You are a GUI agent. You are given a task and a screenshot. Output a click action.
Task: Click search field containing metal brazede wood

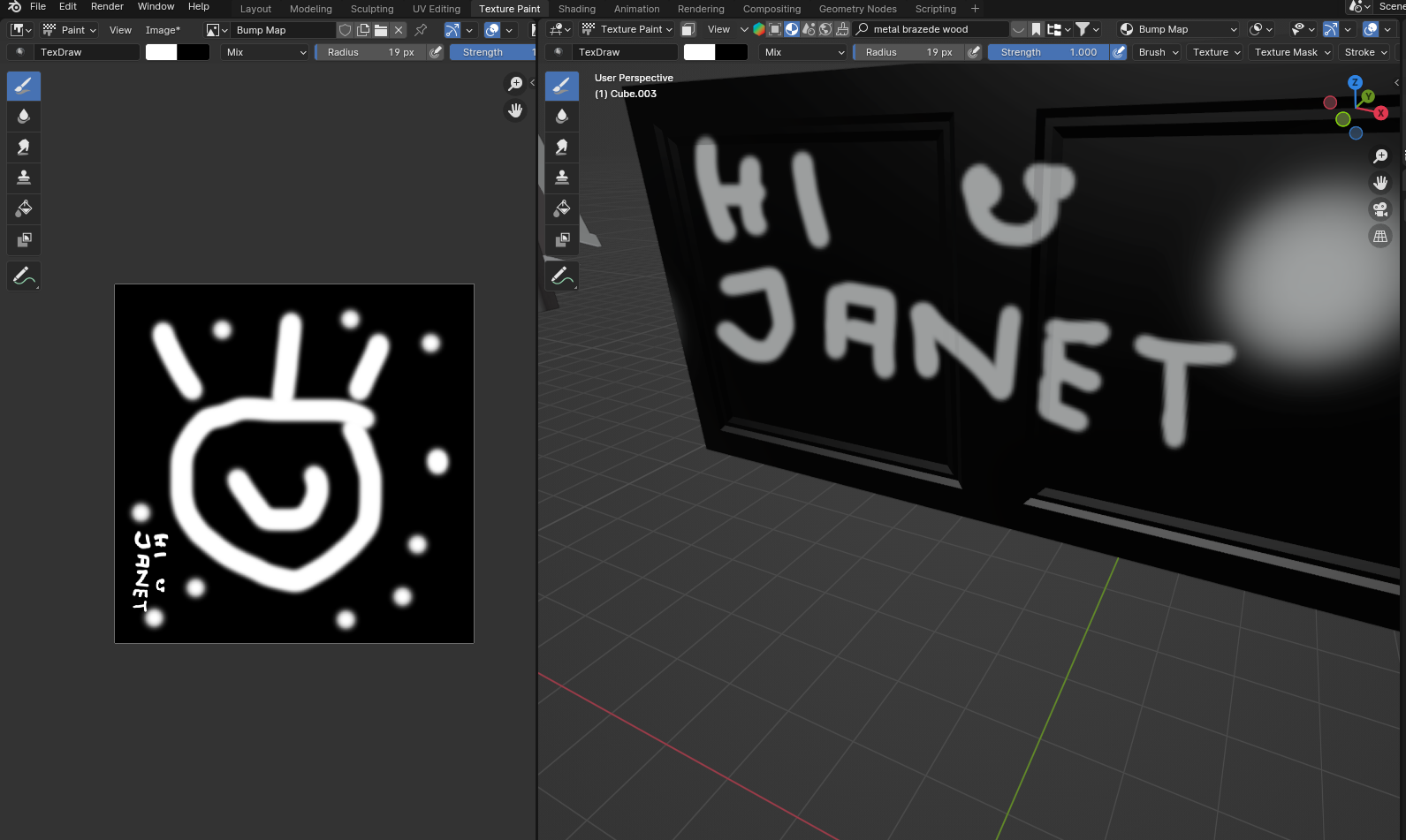coord(931,29)
